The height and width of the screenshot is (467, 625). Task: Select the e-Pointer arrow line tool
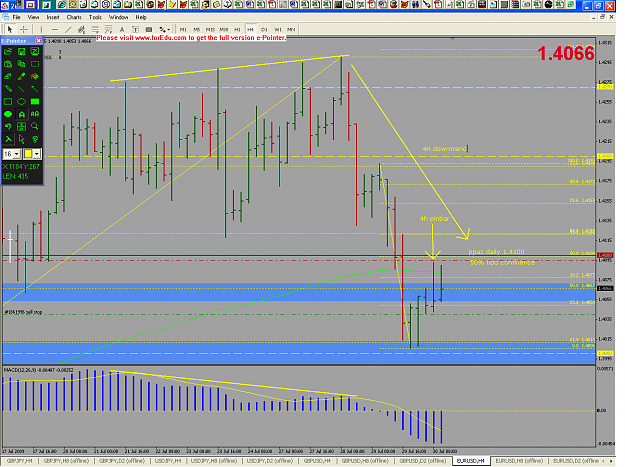coord(35,89)
